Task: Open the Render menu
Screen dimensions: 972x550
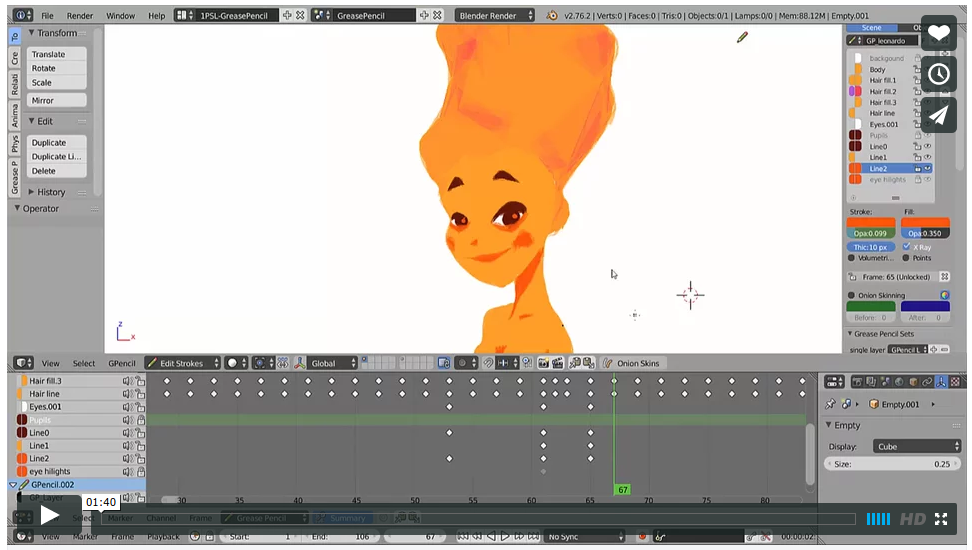Action: click(x=80, y=16)
